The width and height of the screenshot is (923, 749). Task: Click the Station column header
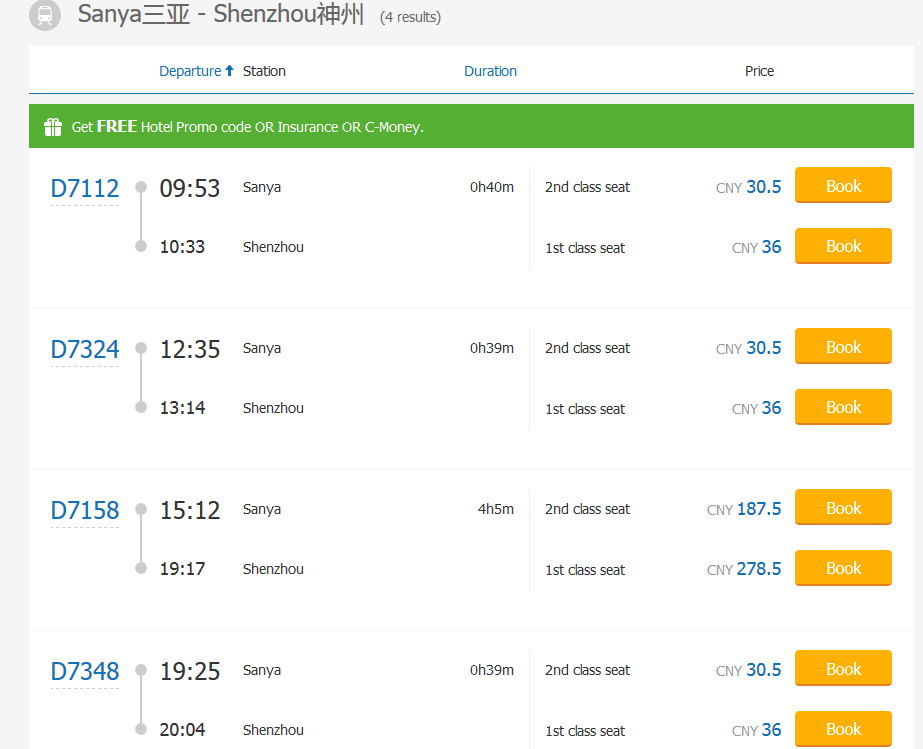264,71
